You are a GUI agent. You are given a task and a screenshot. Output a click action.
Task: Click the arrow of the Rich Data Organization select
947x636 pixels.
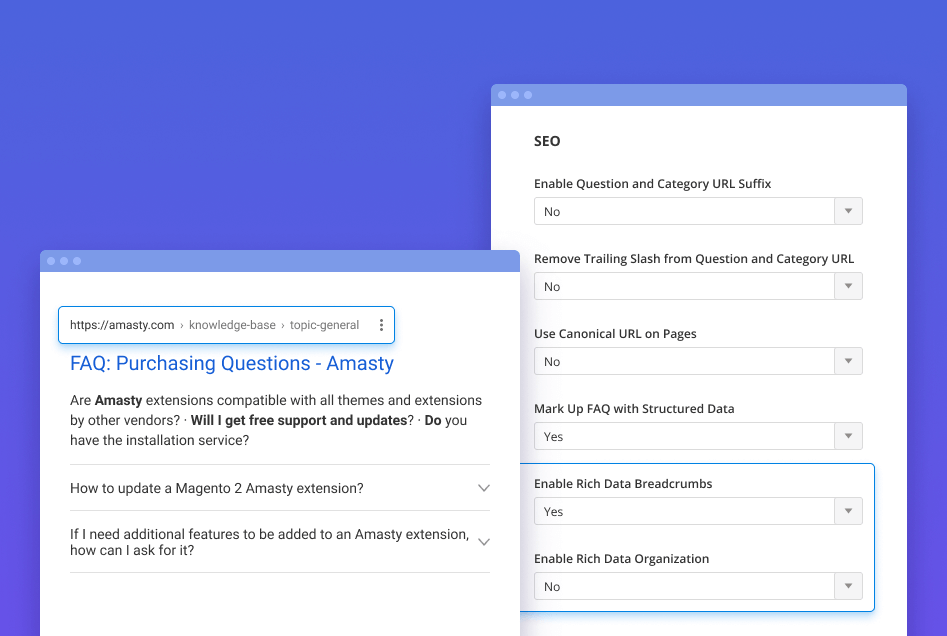coord(848,587)
